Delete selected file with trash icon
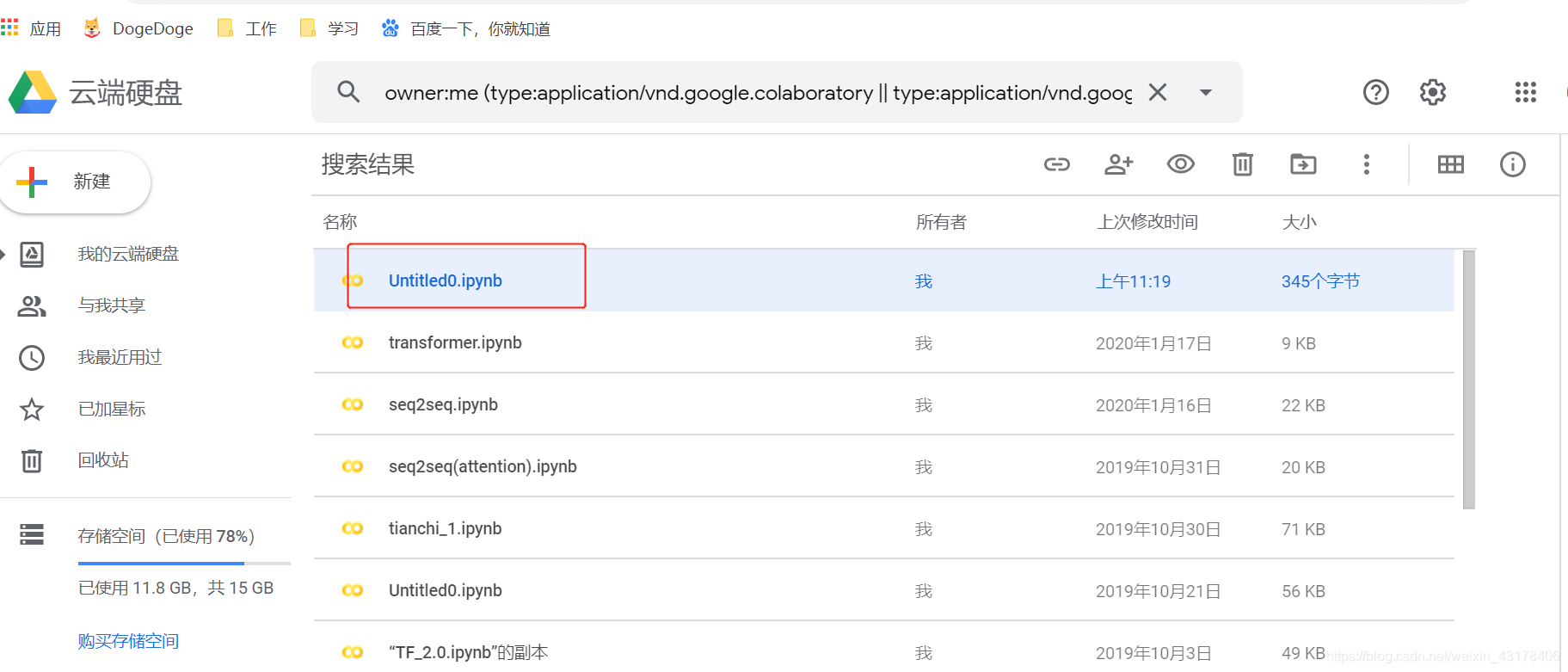 click(x=1243, y=163)
